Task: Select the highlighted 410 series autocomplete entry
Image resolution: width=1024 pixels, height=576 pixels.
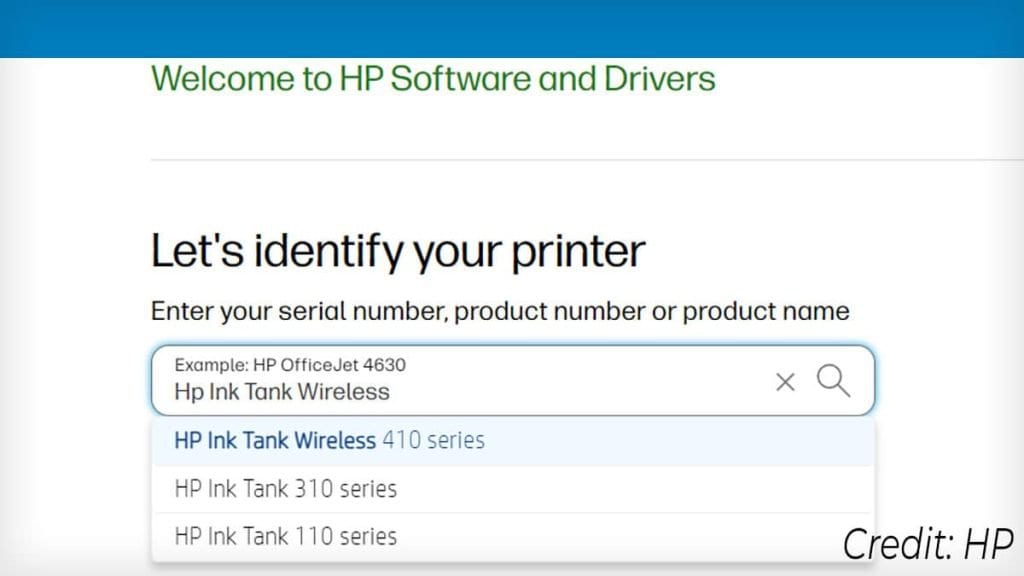Action: pyautogui.click(x=330, y=440)
